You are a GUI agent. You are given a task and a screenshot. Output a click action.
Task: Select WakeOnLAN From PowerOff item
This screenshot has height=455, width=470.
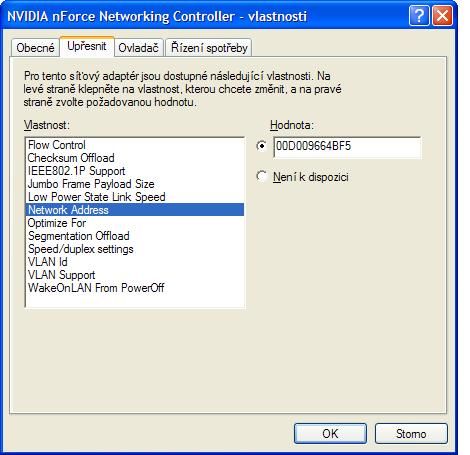tap(135, 288)
